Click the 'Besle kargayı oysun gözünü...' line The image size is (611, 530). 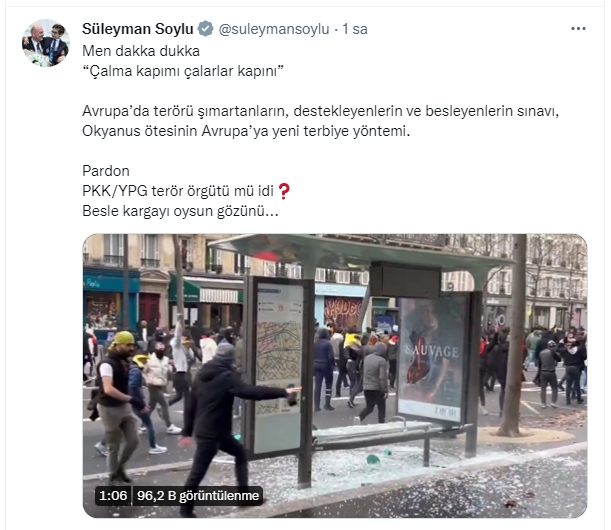pos(180,211)
